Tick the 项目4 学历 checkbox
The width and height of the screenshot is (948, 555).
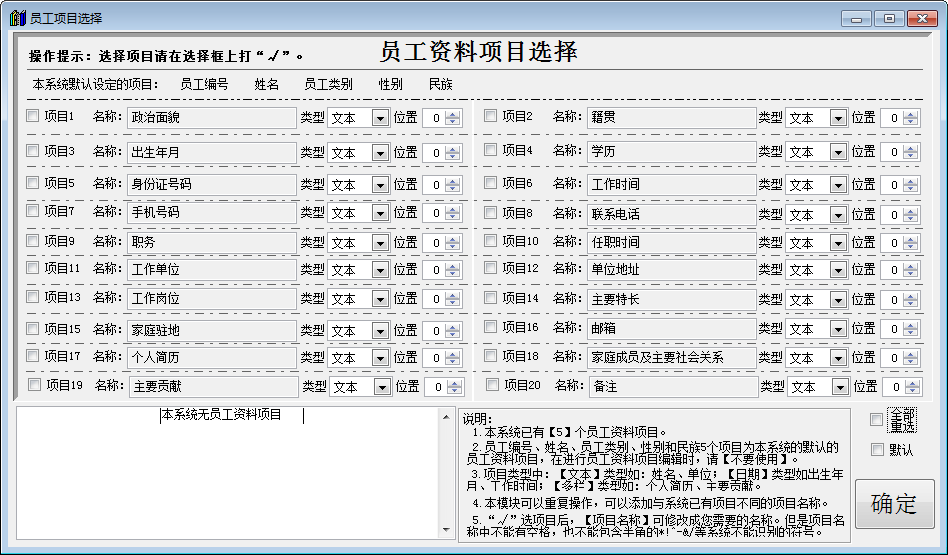[x=491, y=149]
